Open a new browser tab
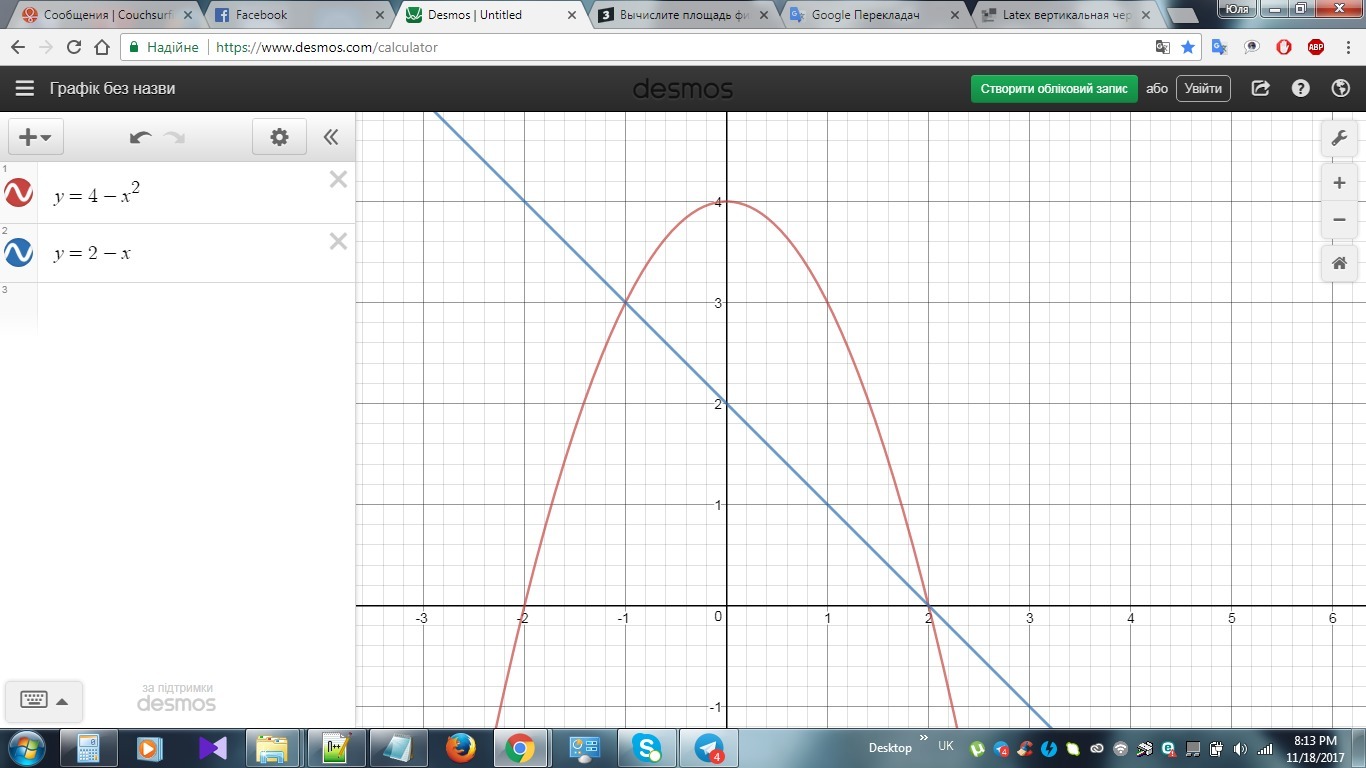Viewport: 1366px width, 768px height. (x=1184, y=16)
